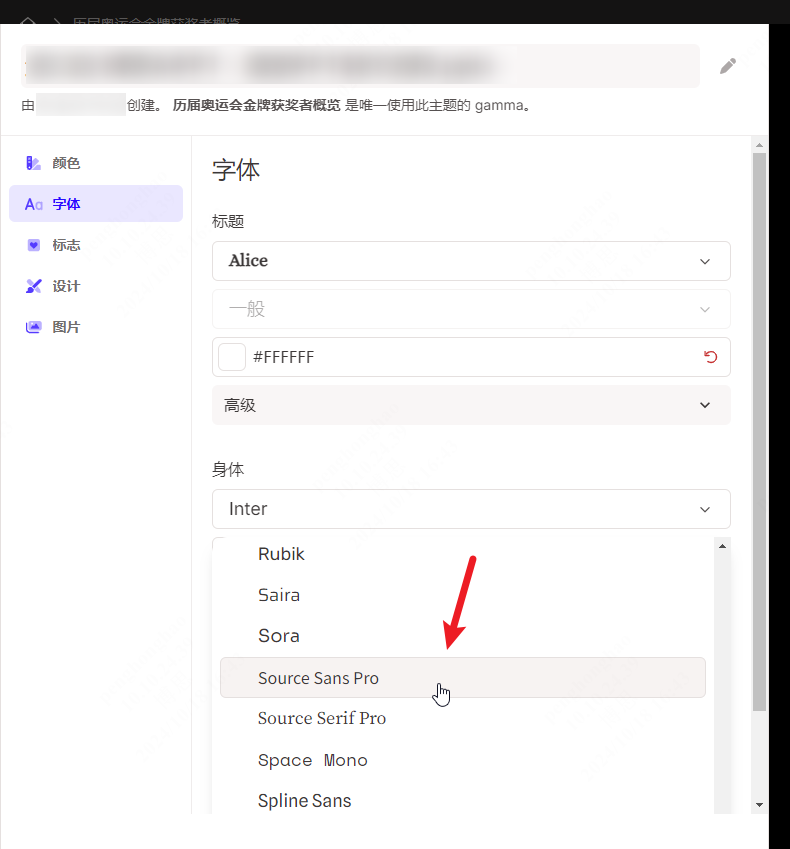This screenshot has width=790, height=849.
Task: Open the Inter body font dropdown
Action: (471, 509)
